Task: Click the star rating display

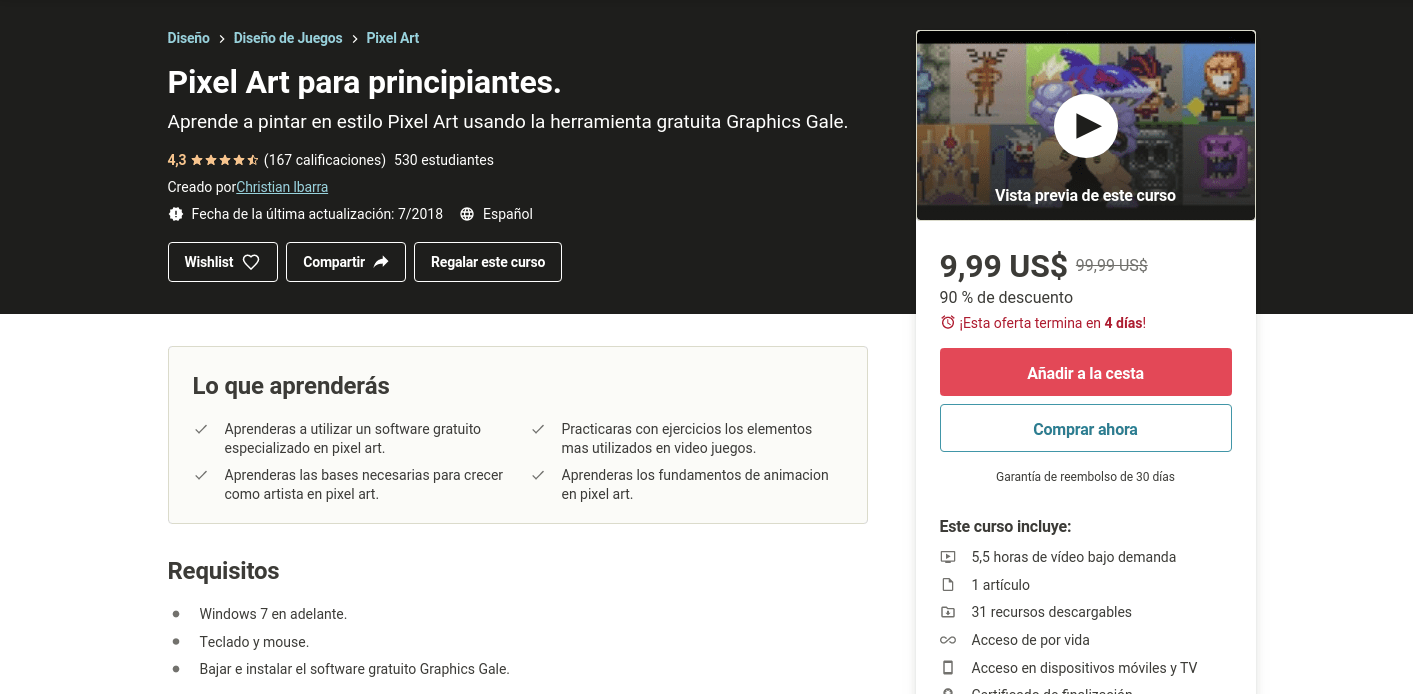Action: tap(224, 160)
